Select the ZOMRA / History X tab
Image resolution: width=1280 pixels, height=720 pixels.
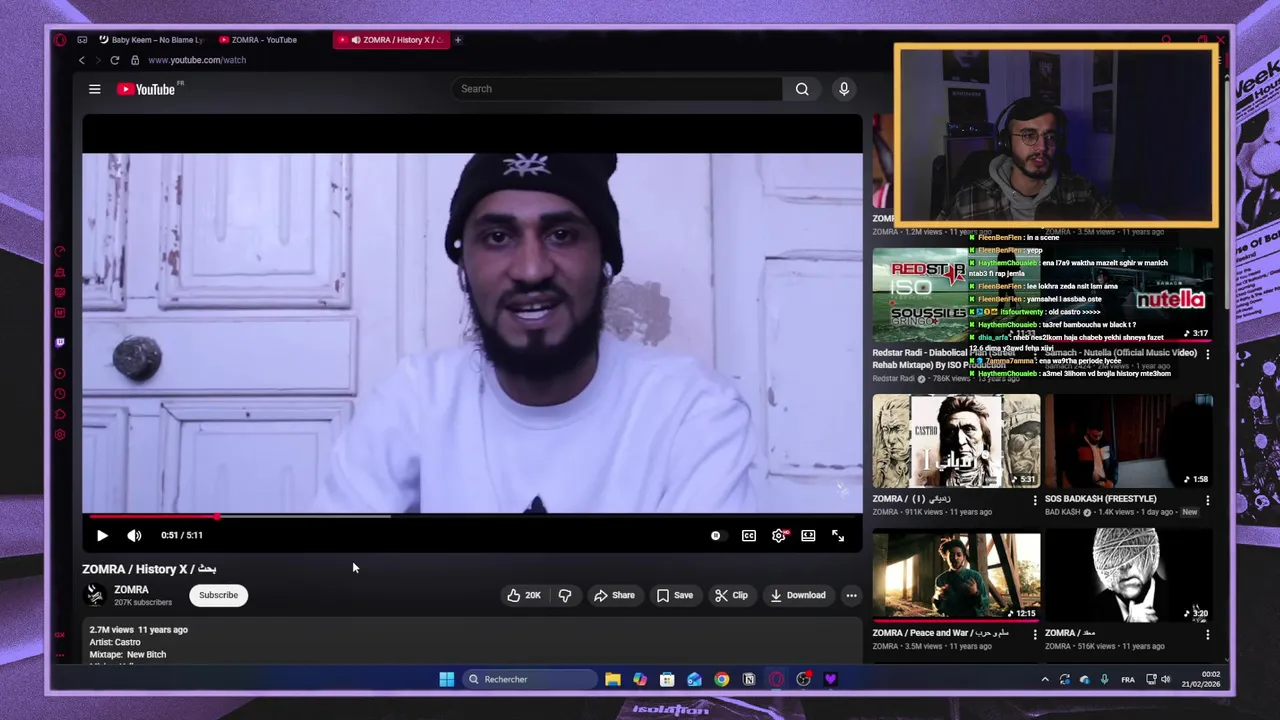(392, 40)
